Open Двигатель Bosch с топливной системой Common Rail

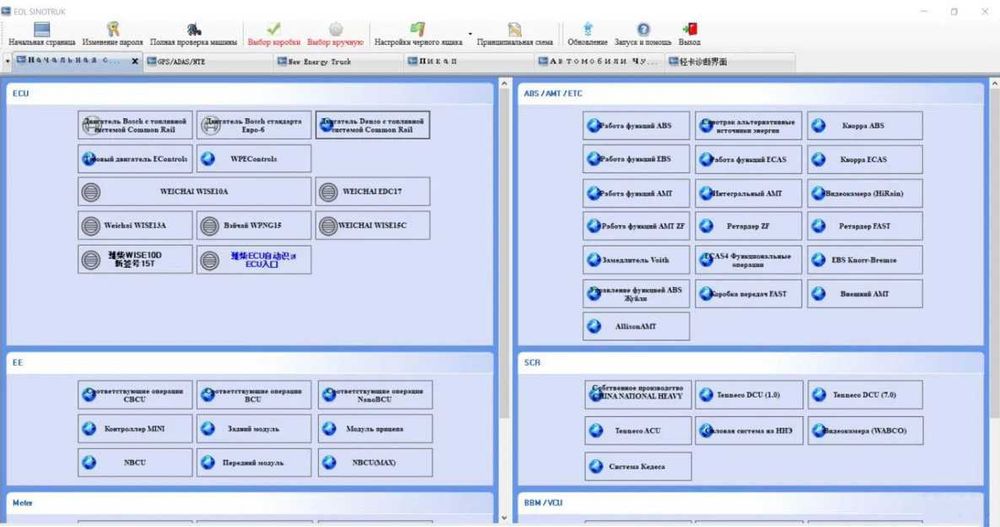(x=135, y=125)
